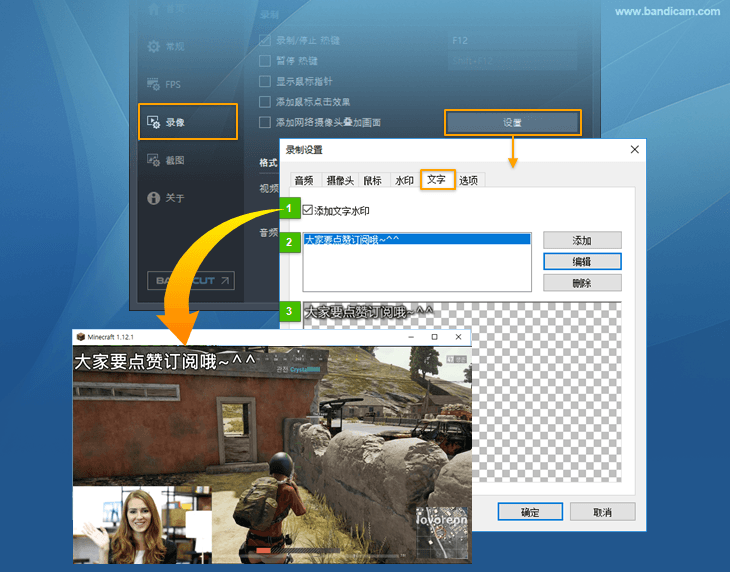Open the 截图 screenshot sidebar section
730x572 pixels.
[166, 160]
